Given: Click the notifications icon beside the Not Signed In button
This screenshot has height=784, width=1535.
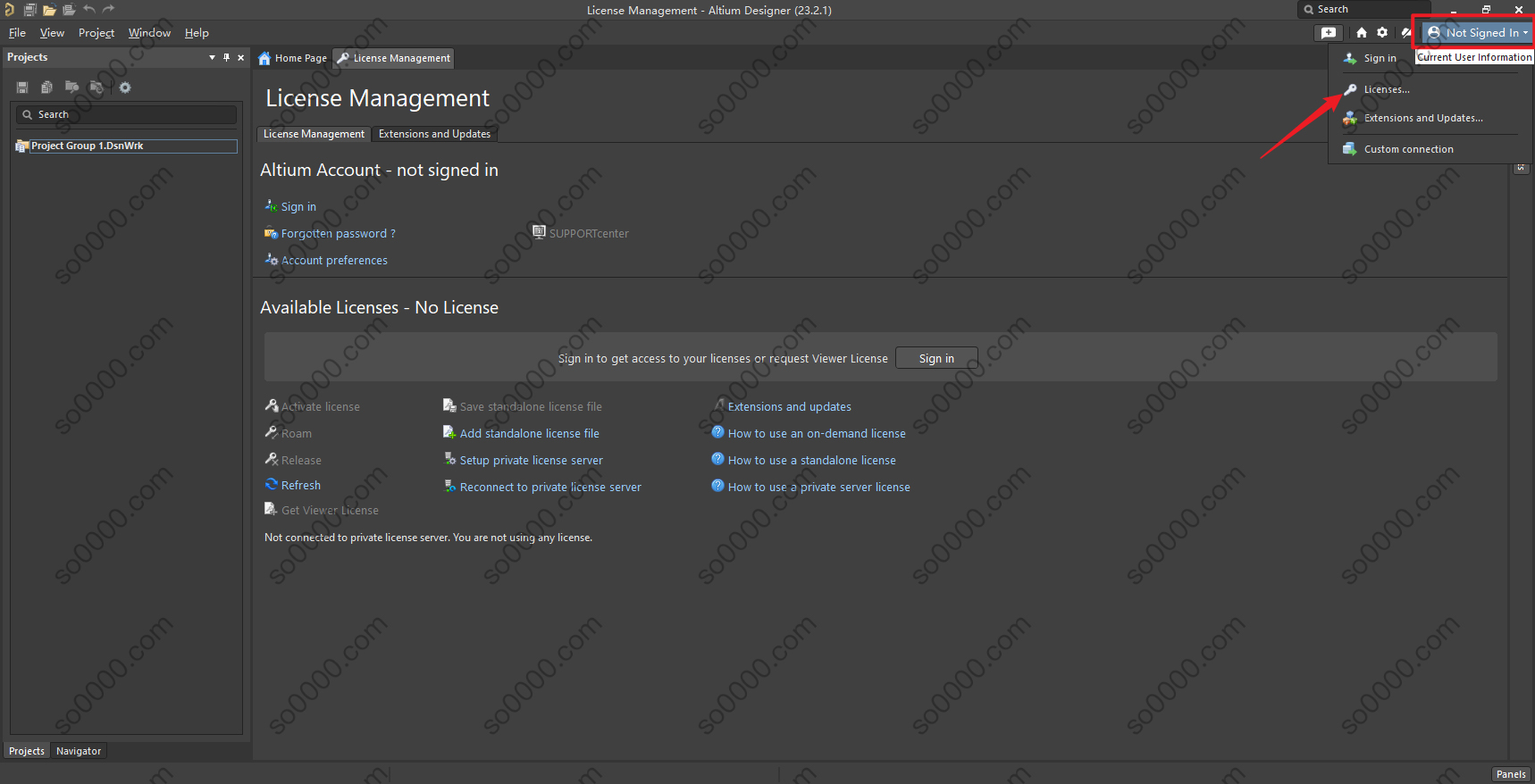Looking at the screenshot, I should (x=1405, y=32).
